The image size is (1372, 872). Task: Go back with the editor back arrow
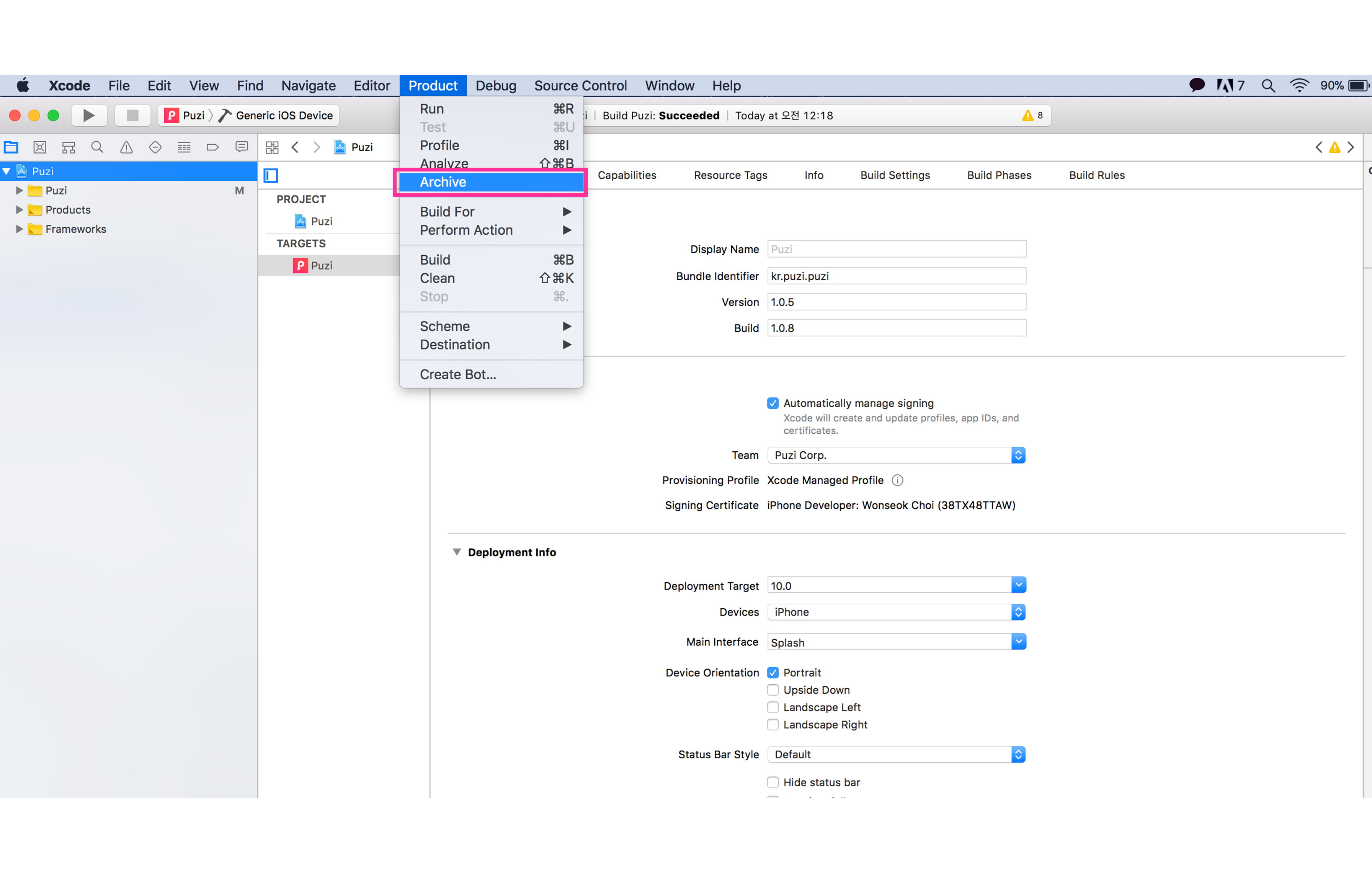pyautogui.click(x=295, y=147)
